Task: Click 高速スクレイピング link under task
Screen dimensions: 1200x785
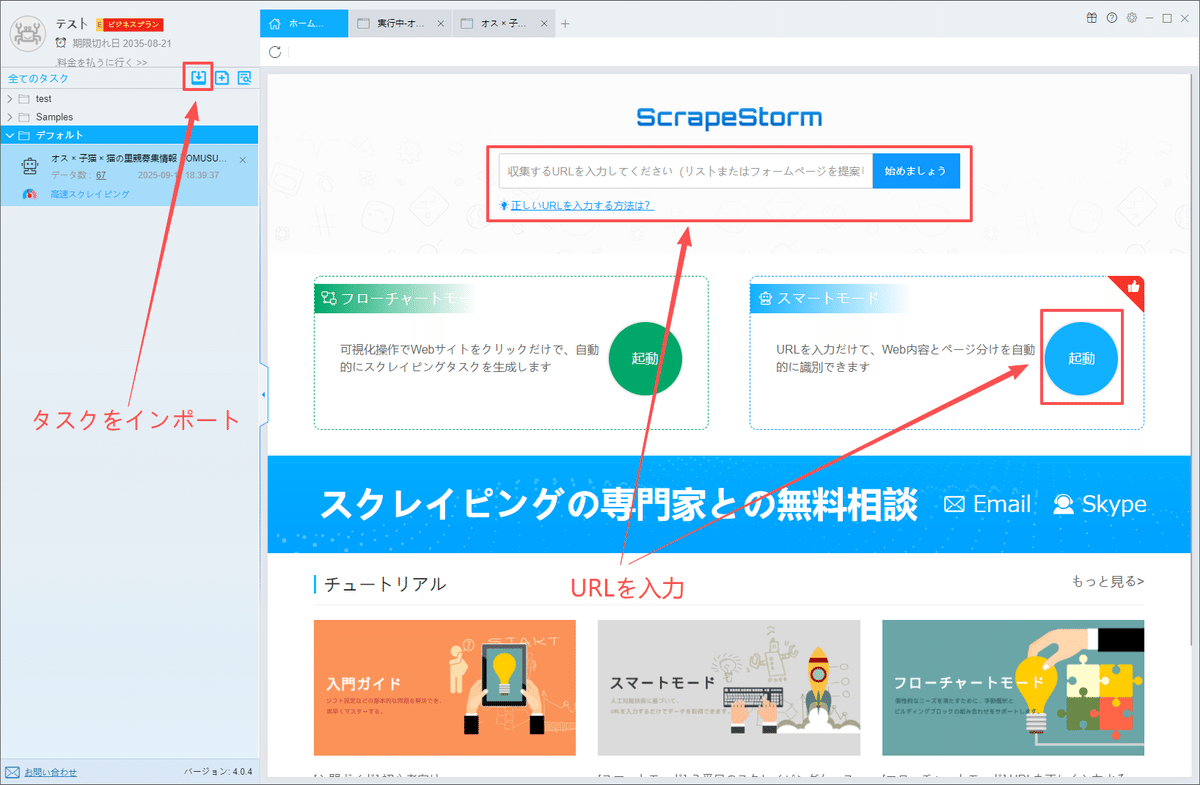Action: [90, 194]
